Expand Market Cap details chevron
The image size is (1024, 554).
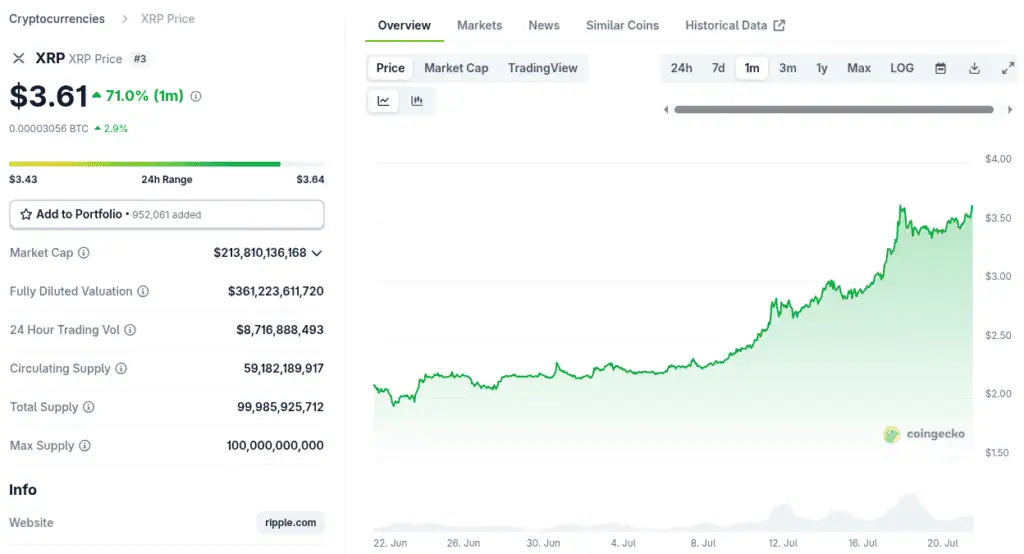[317, 253]
